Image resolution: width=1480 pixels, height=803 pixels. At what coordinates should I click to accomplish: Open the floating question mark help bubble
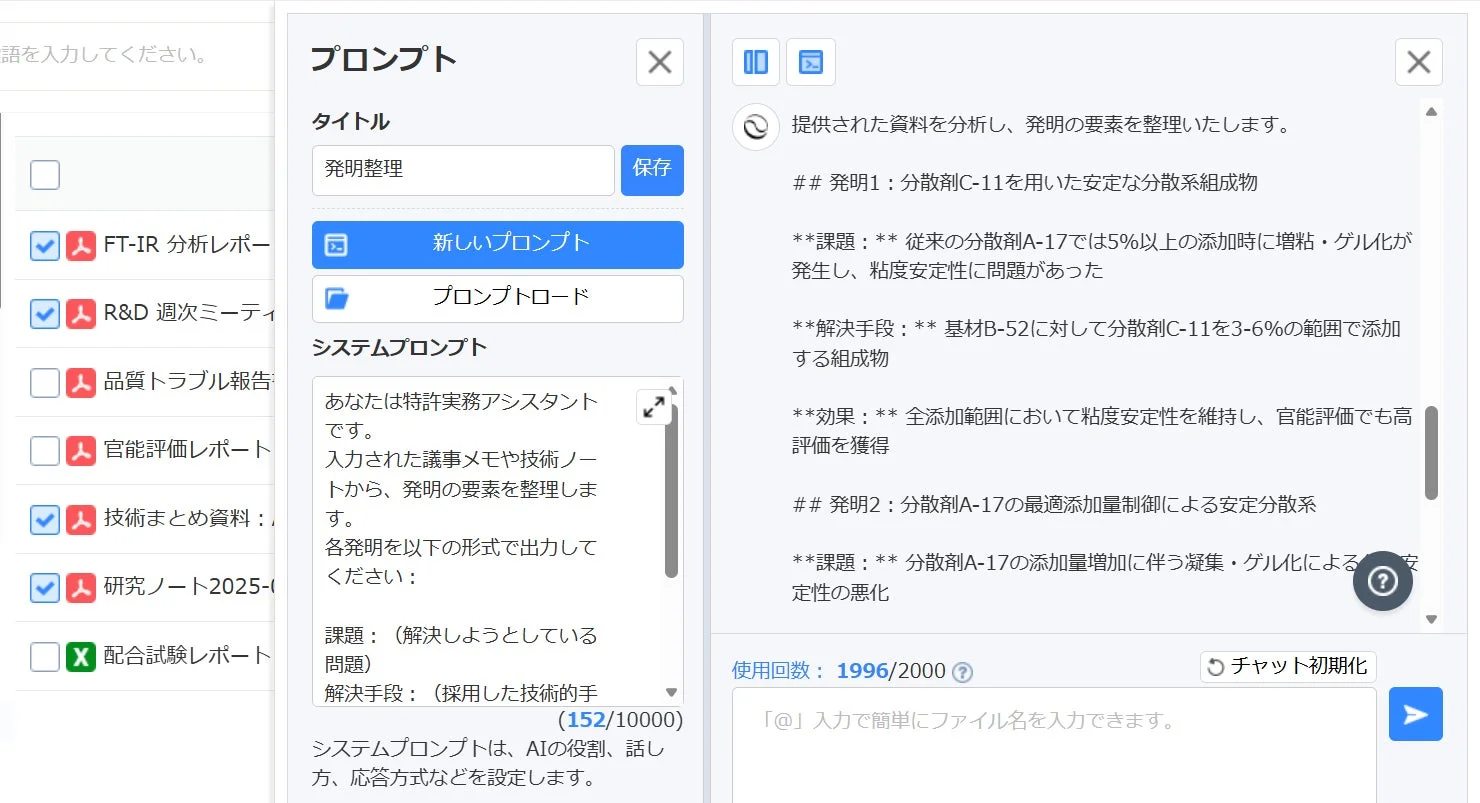(1382, 580)
